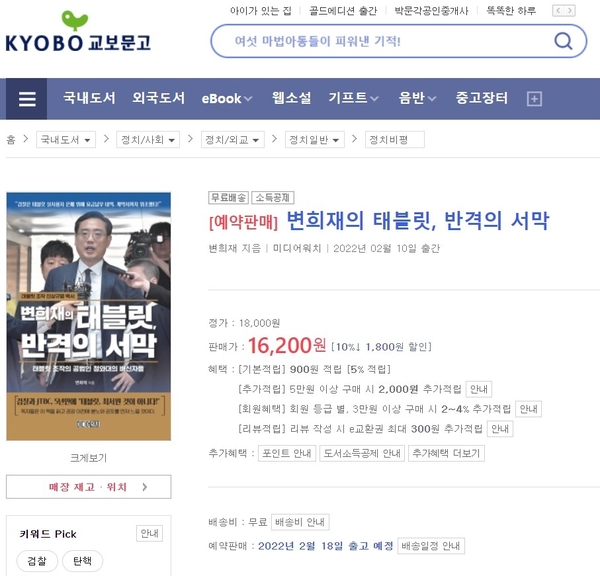Image resolution: width=600 pixels, height=576 pixels.
Task: Show previous promo keyword arrow
Action: coord(558,11)
